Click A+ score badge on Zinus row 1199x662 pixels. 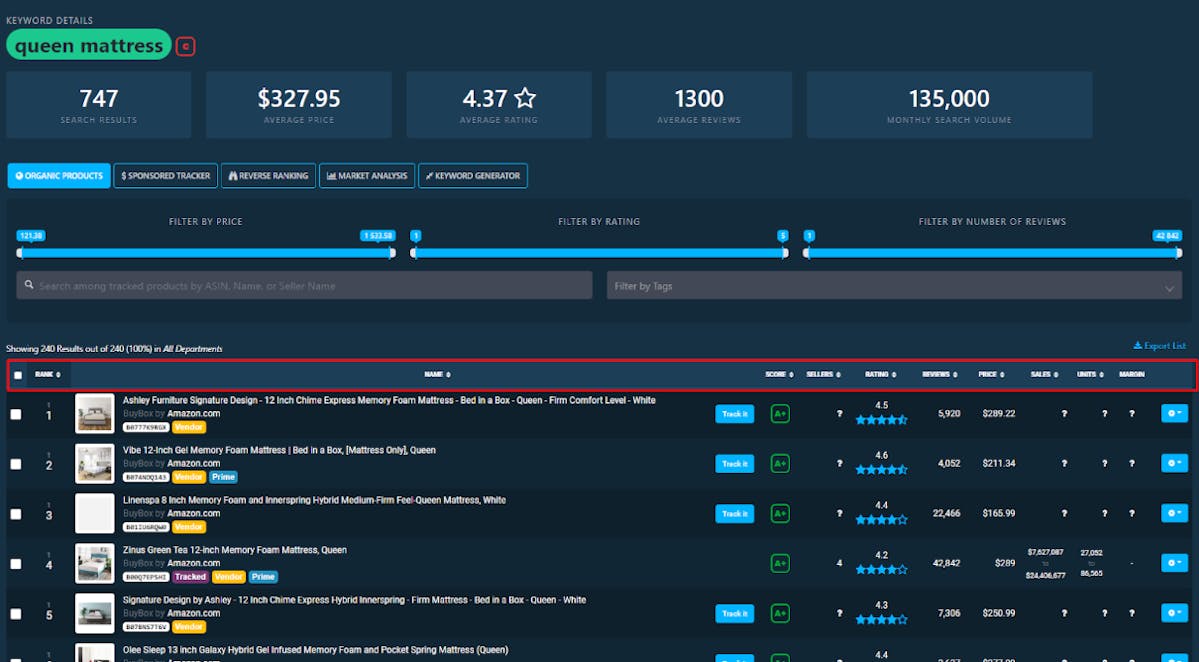click(780, 563)
